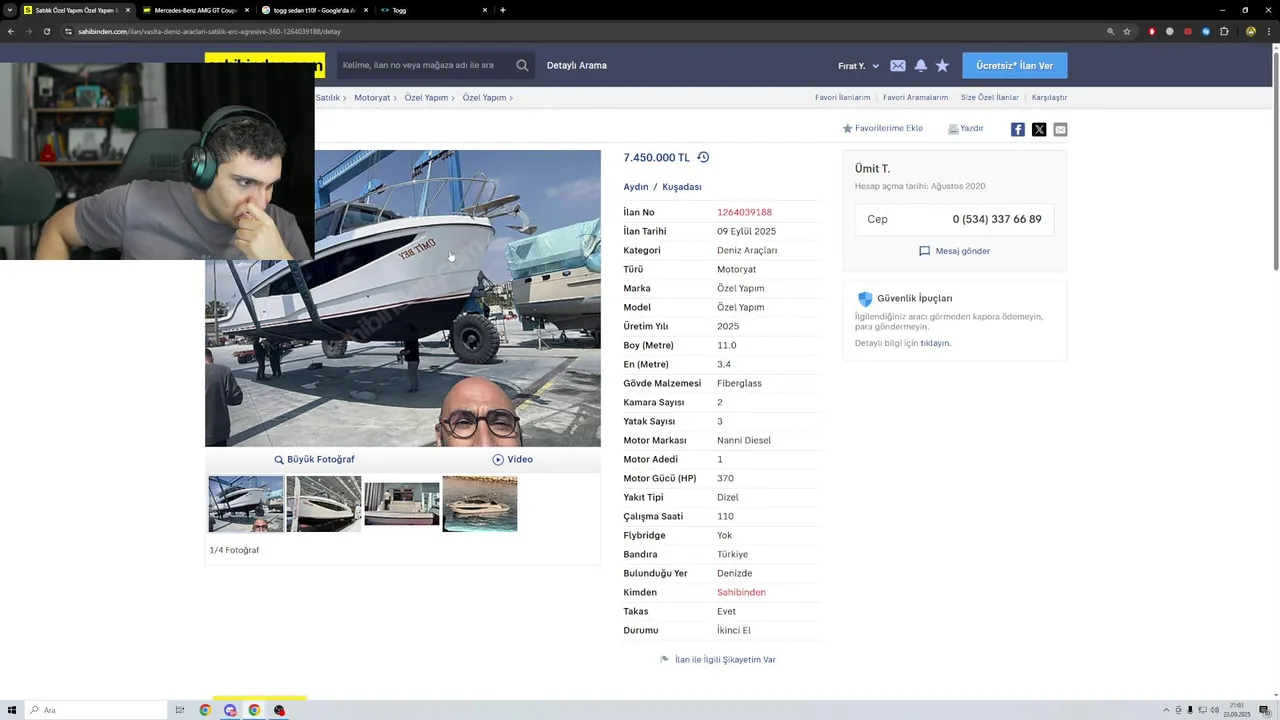Open notifications bell icon in header
The width and height of the screenshot is (1280, 720).
point(920,66)
